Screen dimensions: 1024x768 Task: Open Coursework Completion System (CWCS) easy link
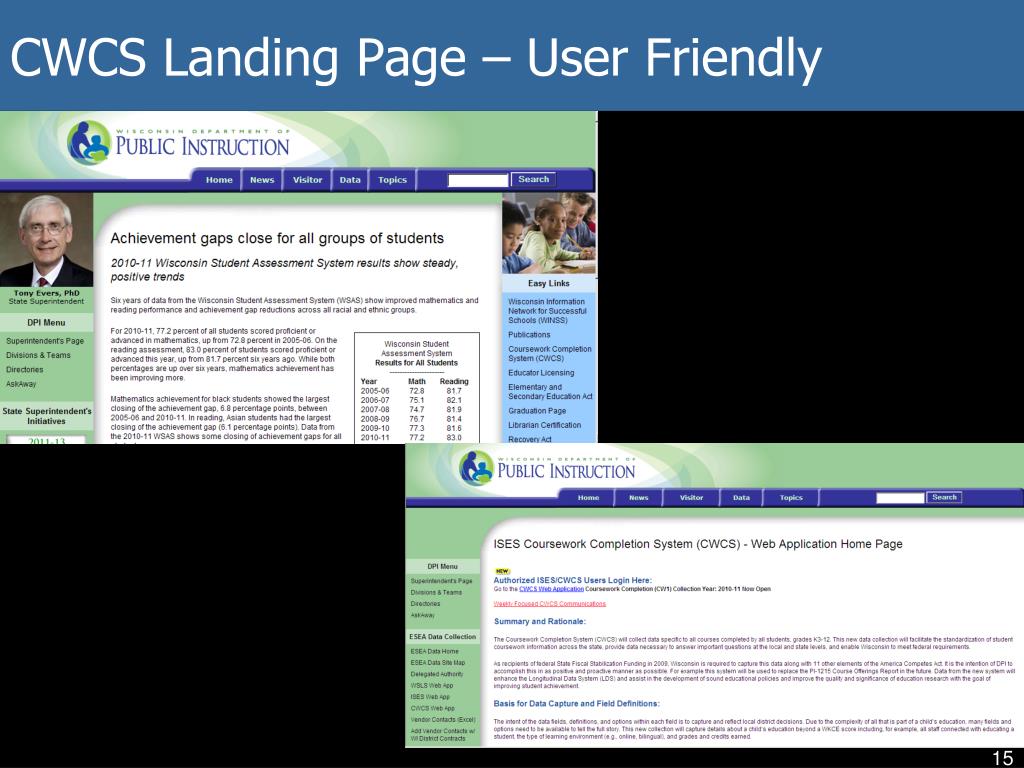click(x=550, y=353)
